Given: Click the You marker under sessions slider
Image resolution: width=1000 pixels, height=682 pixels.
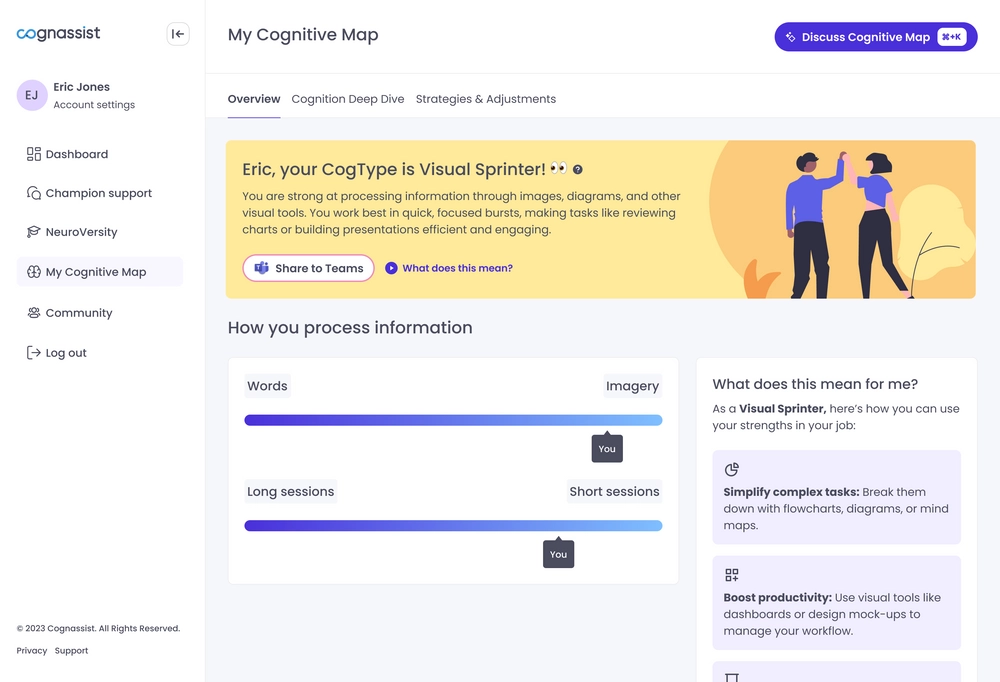Looking at the screenshot, I should click(559, 554).
